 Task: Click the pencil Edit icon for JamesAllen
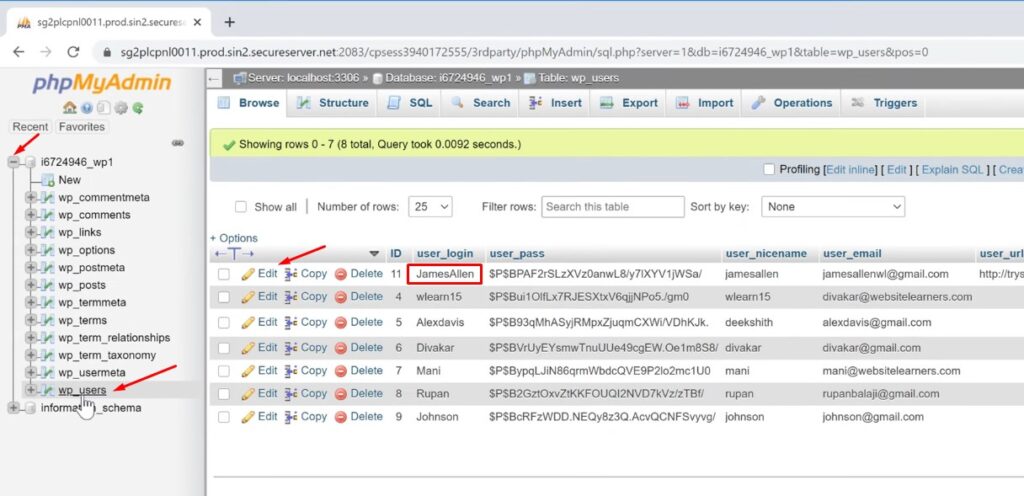[x=248, y=274]
